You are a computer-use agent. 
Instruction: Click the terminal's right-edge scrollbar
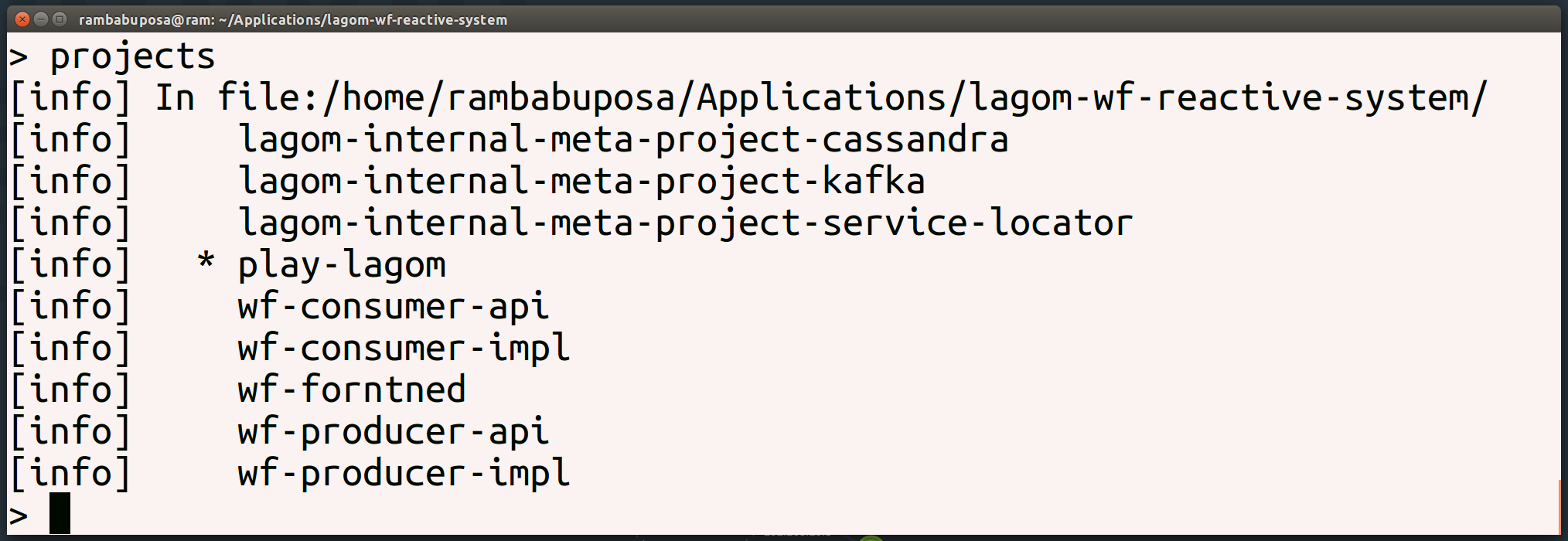coord(1559,507)
